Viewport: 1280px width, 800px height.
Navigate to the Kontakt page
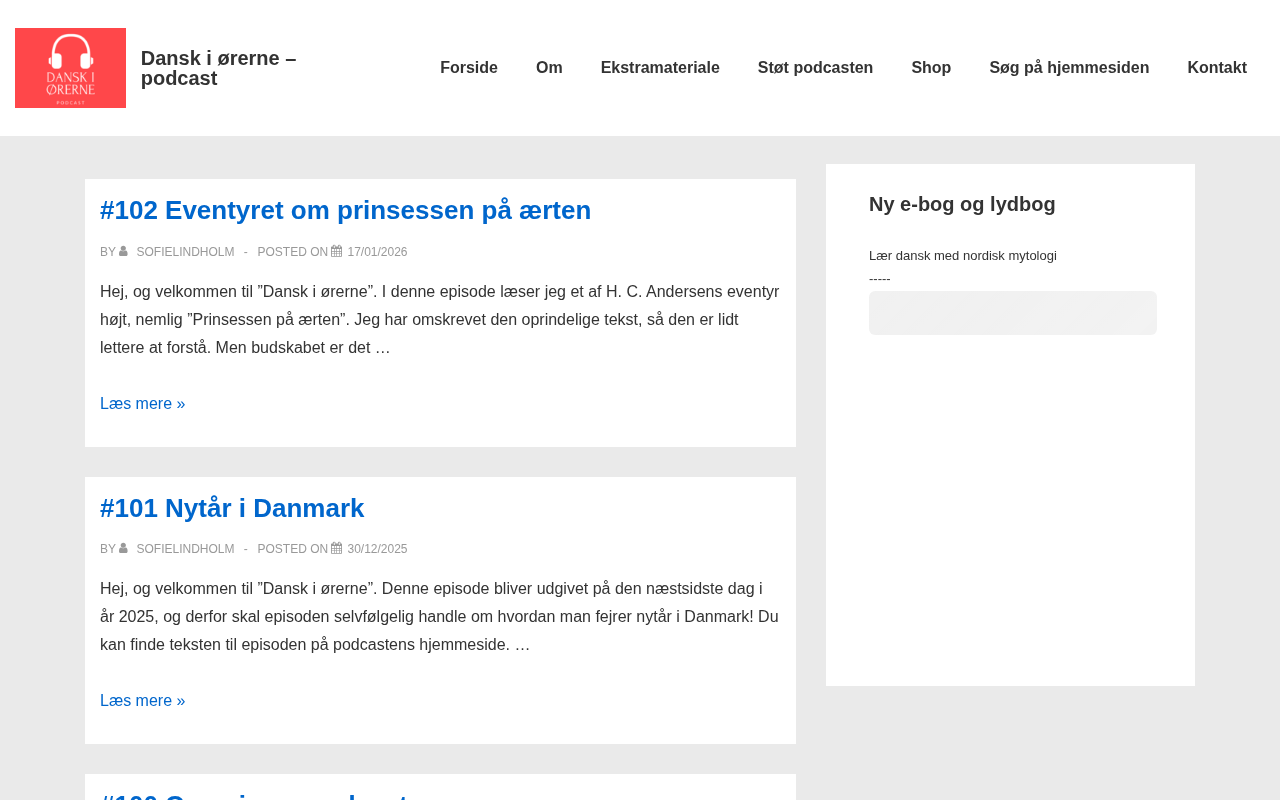coord(1217,68)
